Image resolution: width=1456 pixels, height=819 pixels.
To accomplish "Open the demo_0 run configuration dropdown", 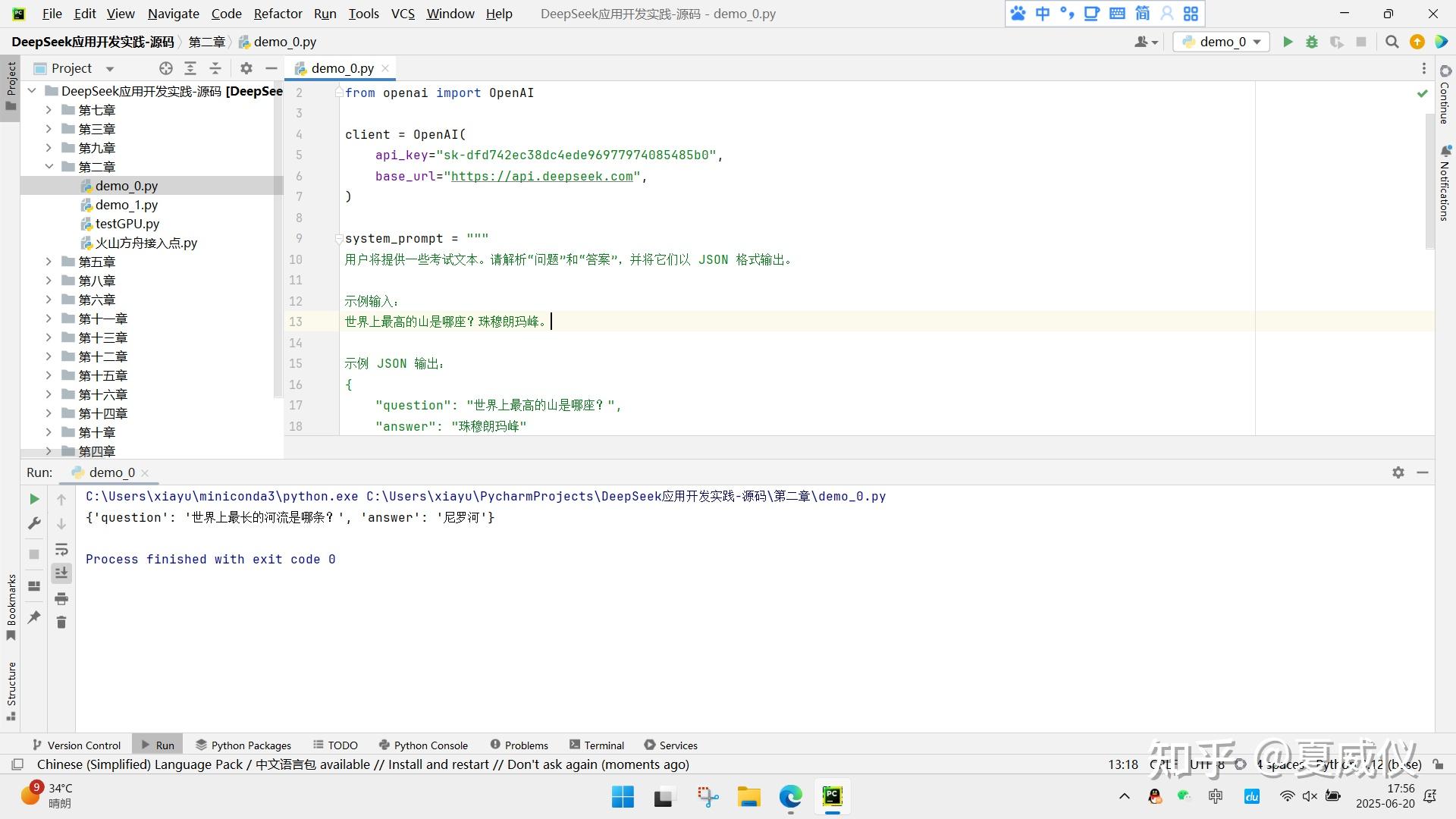I will (1222, 42).
